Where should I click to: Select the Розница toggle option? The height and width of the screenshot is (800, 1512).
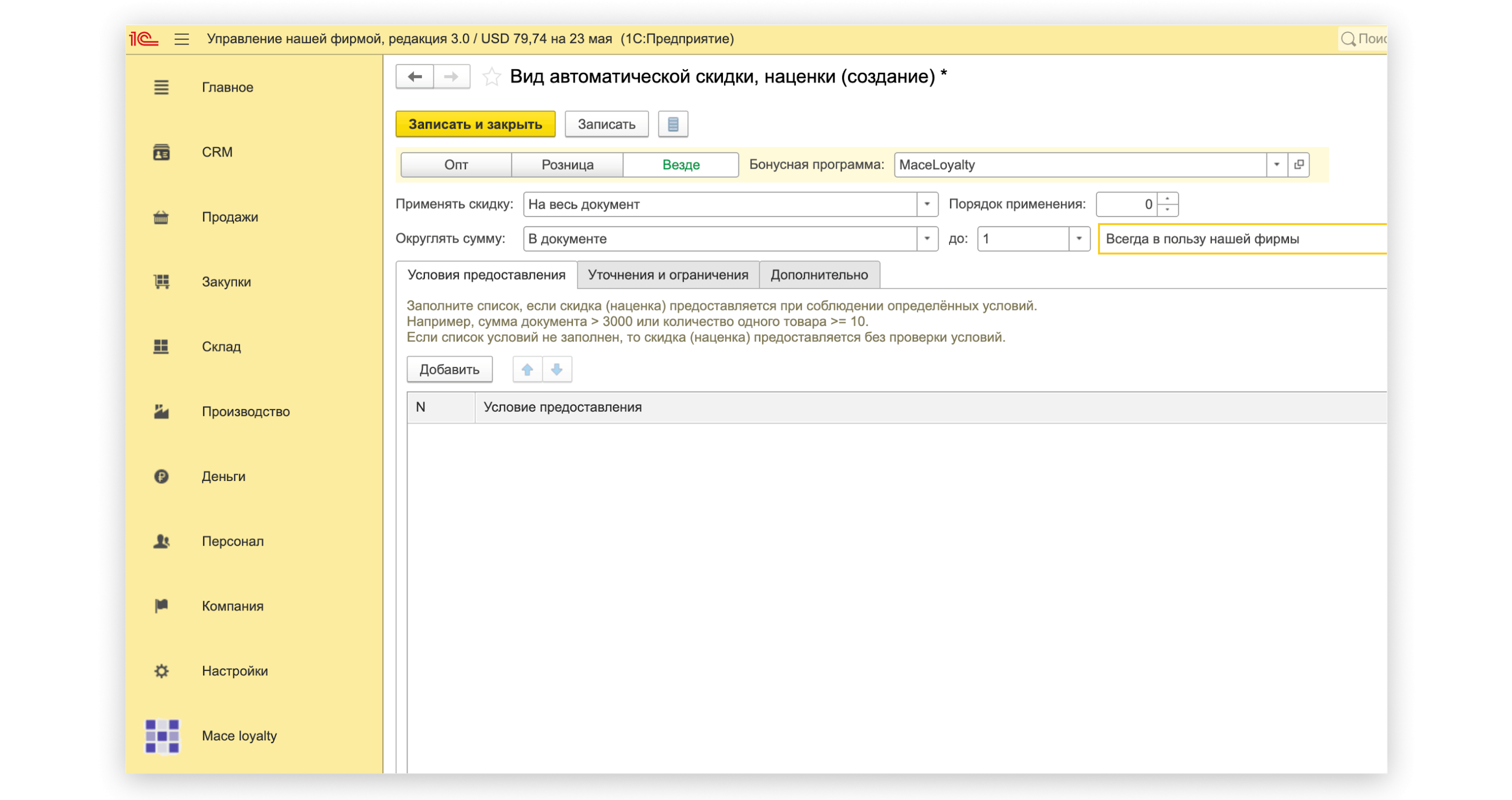tap(567, 165)
